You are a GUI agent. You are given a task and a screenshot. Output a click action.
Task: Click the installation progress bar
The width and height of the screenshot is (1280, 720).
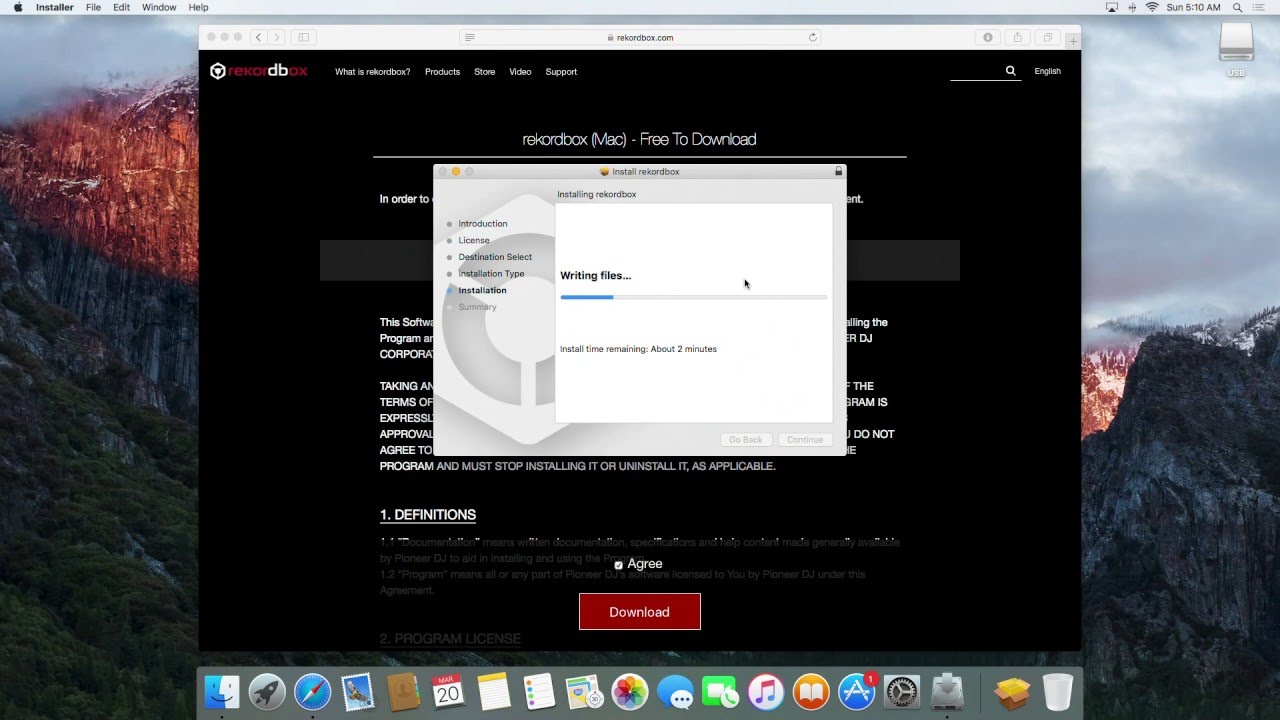click(x=693, y=297)
